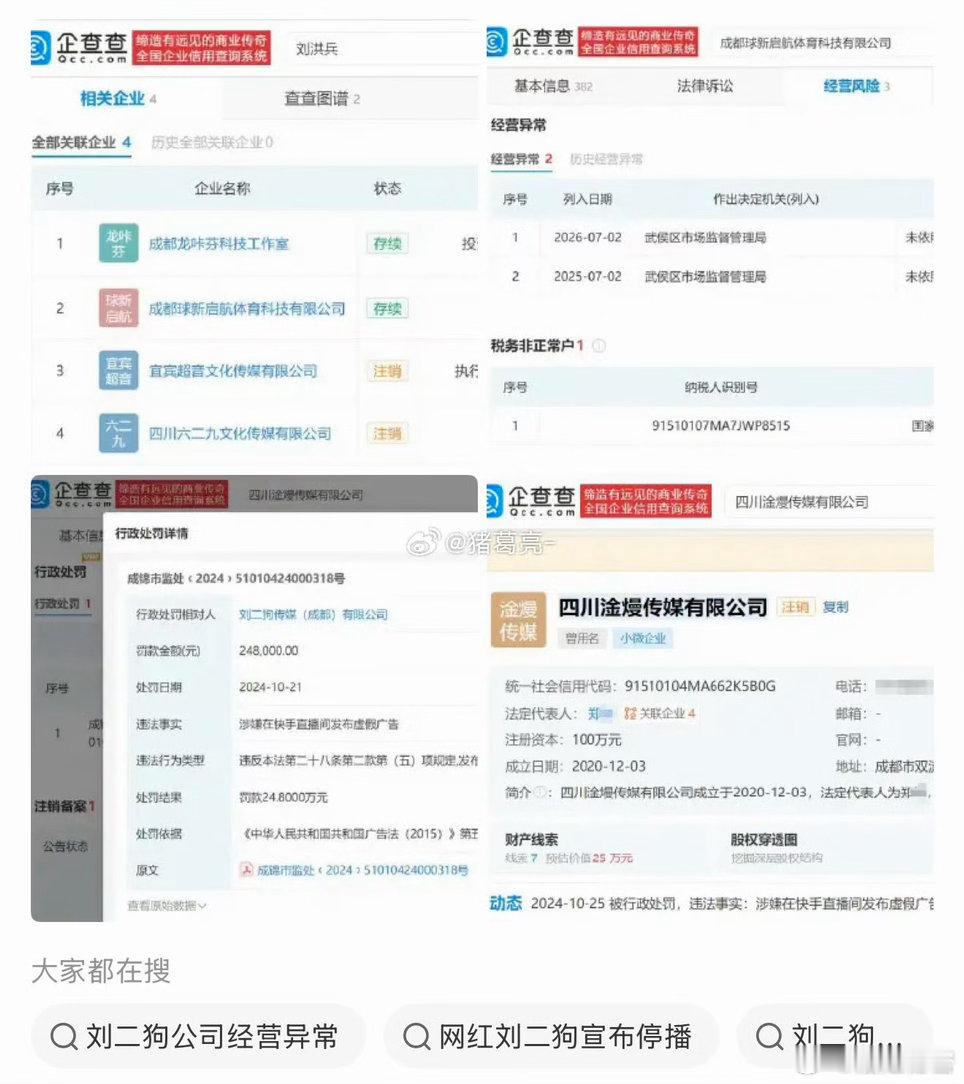Screen dimensions: 964x1084
Task: Open the 基本信息 382 tab
Action: point(553,86)
